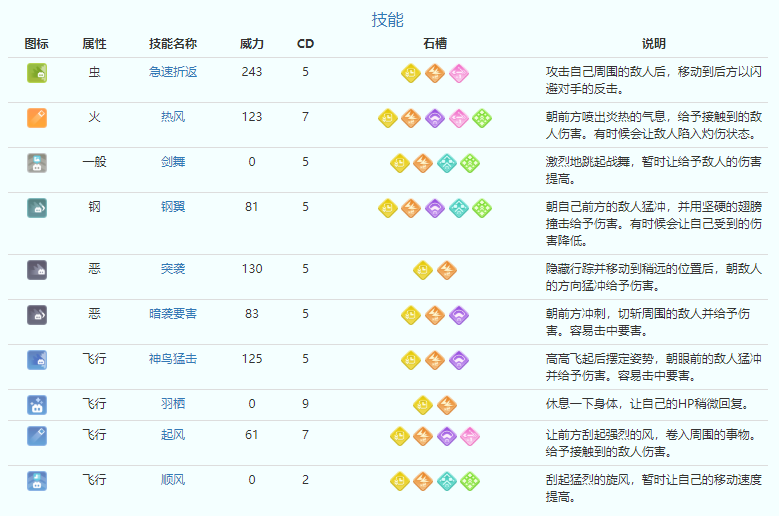Click the teal stone slot in 顺风 row
The height and width of the screenshot is (516, 779).
[447, 481]
